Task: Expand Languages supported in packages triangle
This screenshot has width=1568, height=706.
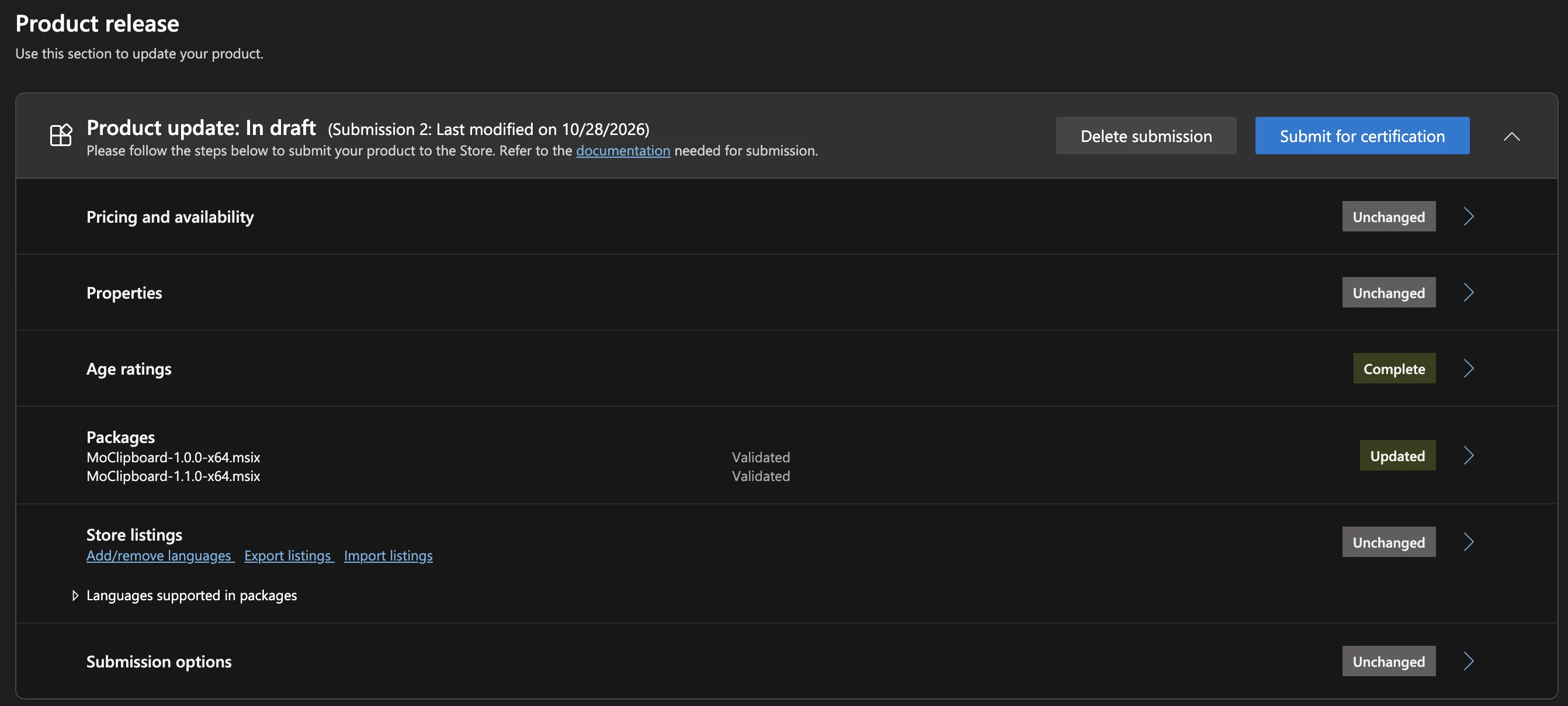Action: [x=75, y=596]
